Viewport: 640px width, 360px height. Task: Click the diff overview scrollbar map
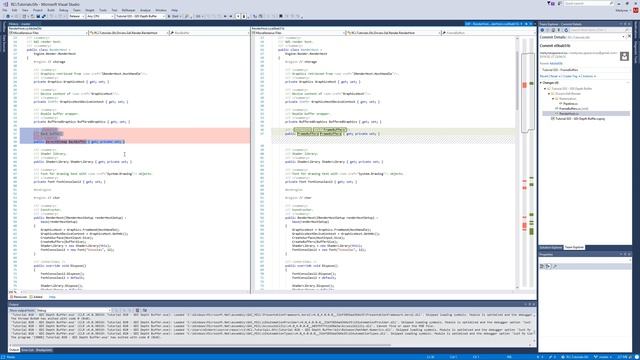click(x=528, y=163)
